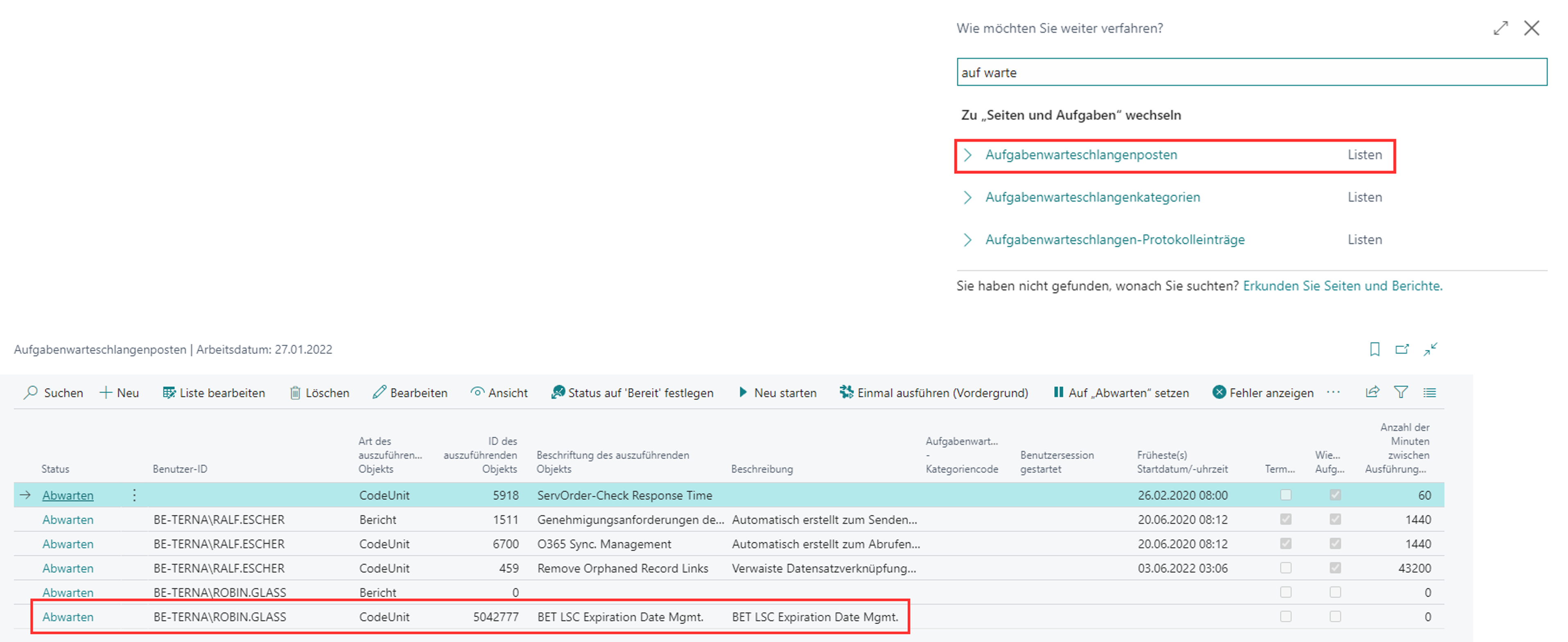Click search field containing 'auf warte'
Screen dimensions: 1568x642
(x=1251, y=72)
